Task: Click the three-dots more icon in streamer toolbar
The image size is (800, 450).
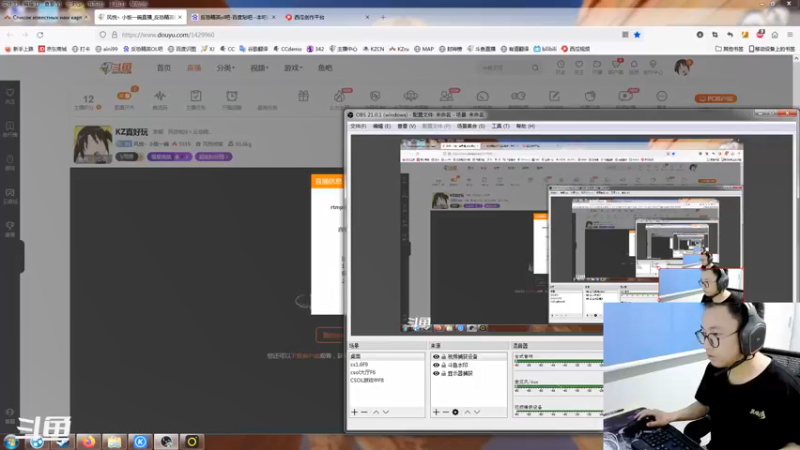Action: (662, 96)
